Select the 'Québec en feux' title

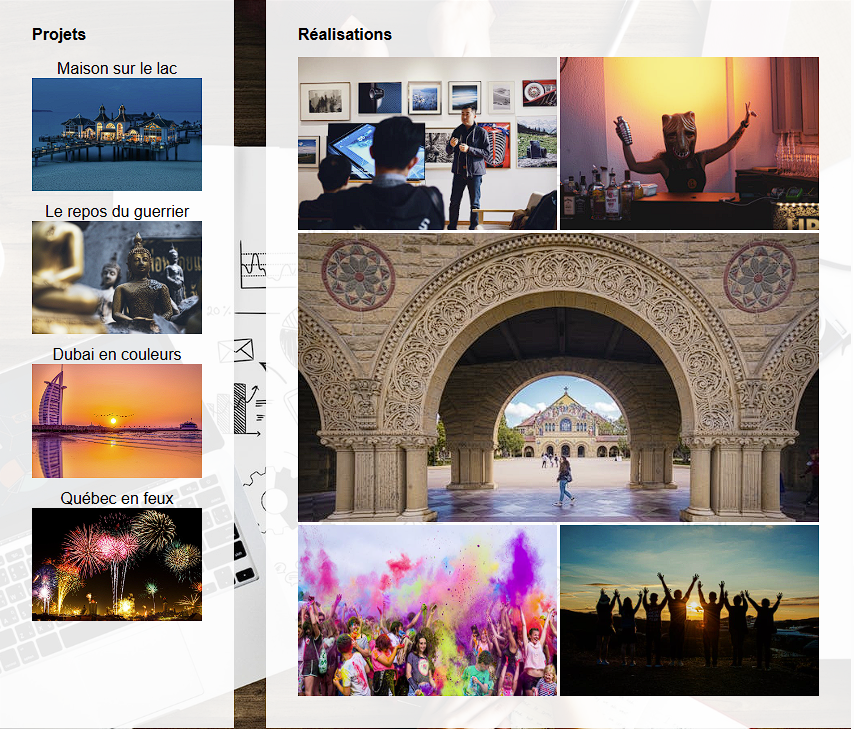pos(117,497)
